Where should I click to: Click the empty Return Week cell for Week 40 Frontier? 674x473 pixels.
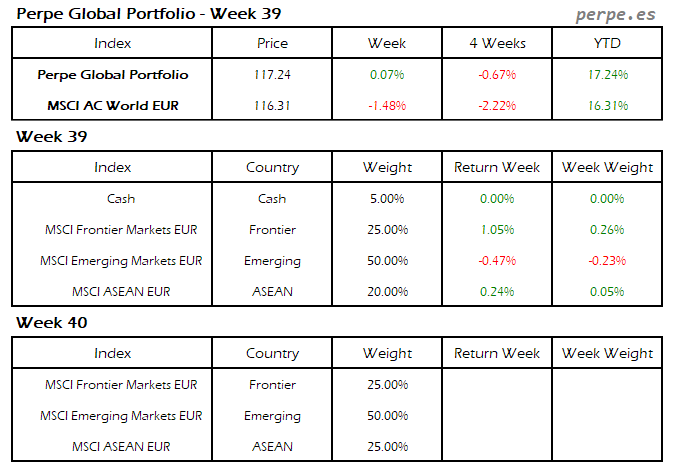(x=497, y=385)
